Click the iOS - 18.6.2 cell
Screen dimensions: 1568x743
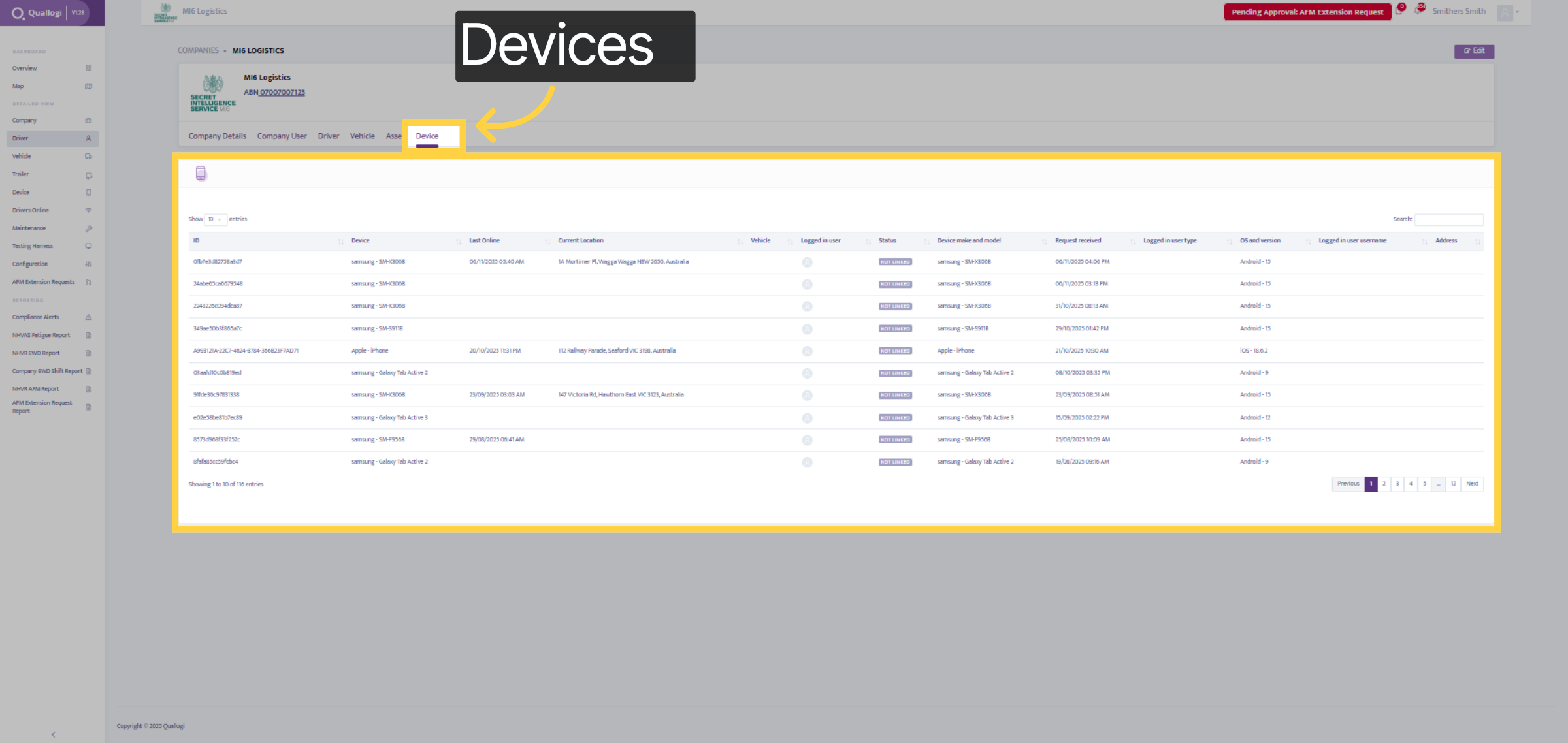pos(1254,351)
